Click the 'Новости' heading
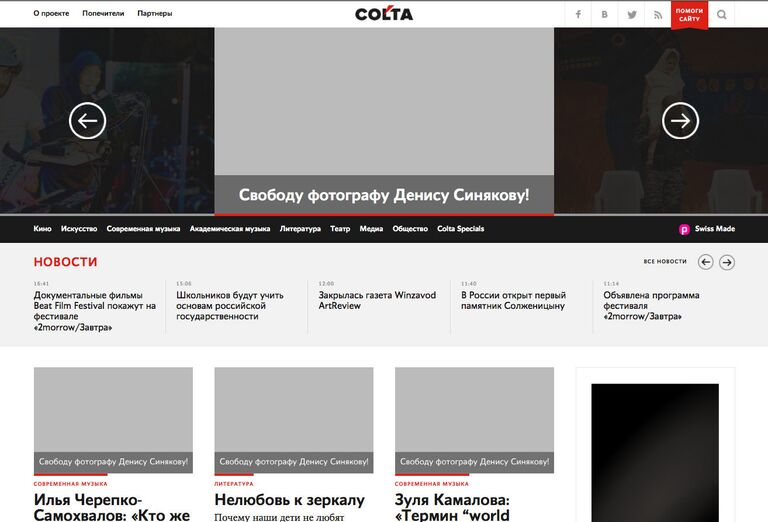The height and width of the screenshot is (522, 768). tap(65, 262)
